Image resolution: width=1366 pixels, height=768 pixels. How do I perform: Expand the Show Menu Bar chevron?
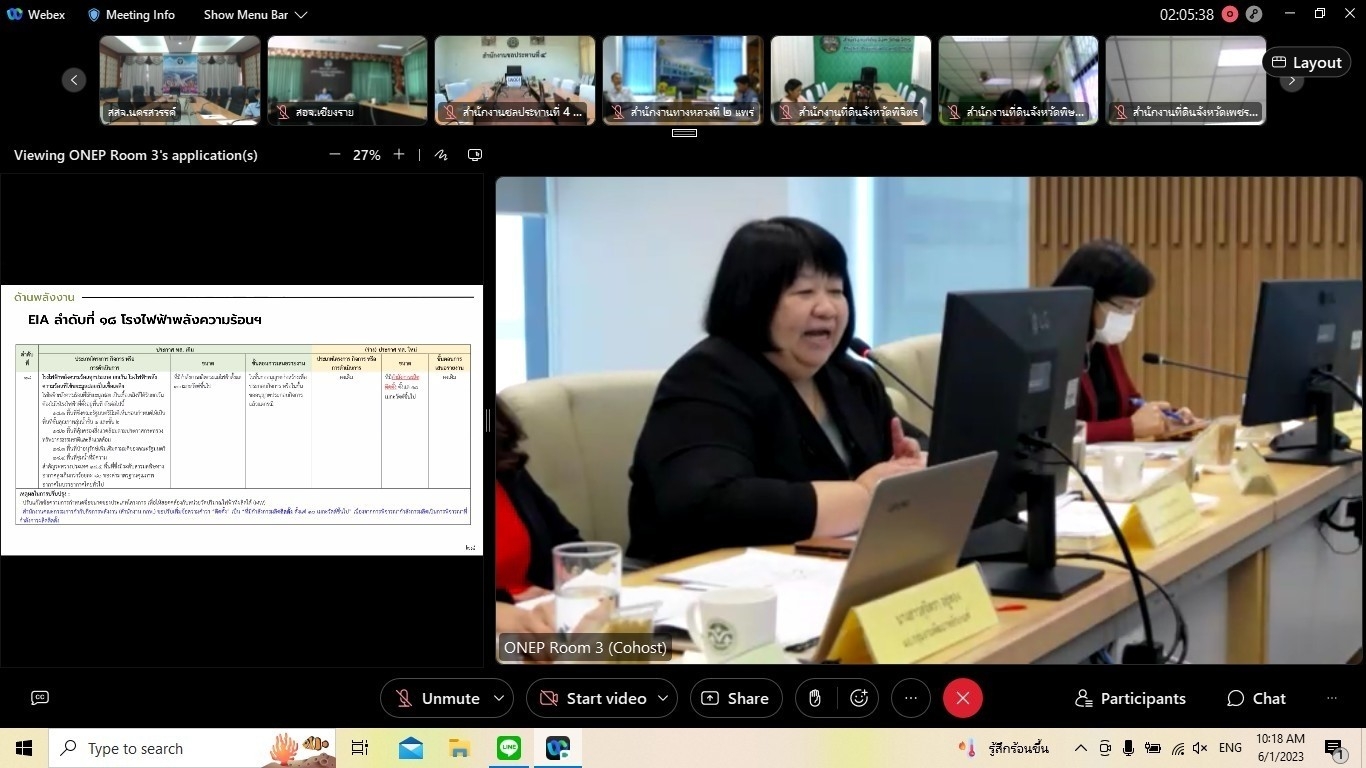[301, 15]
